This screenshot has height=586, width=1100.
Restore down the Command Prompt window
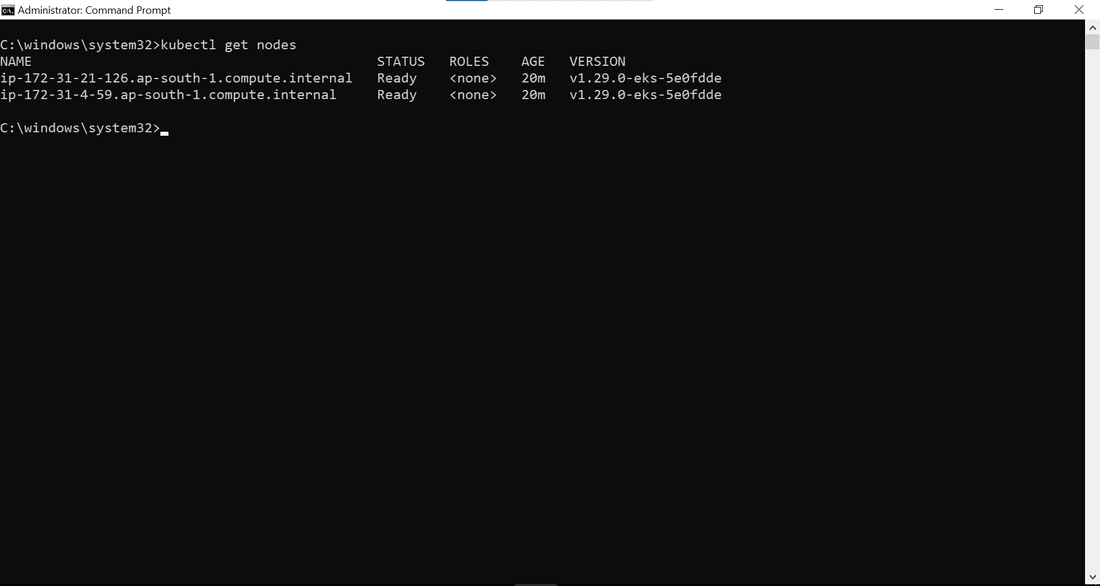pos(1038,10)
